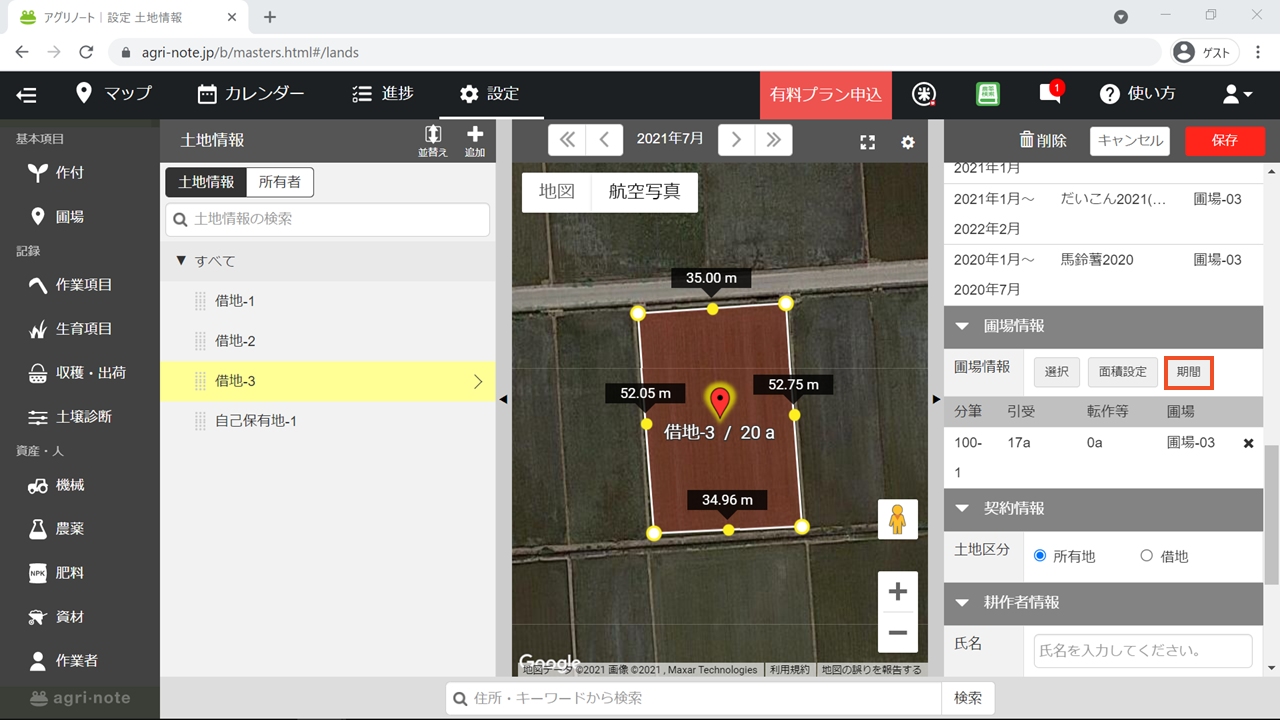Click the 期間 button
Image resolution: width=1280 pixels, height=720 pixels.
1189,372
